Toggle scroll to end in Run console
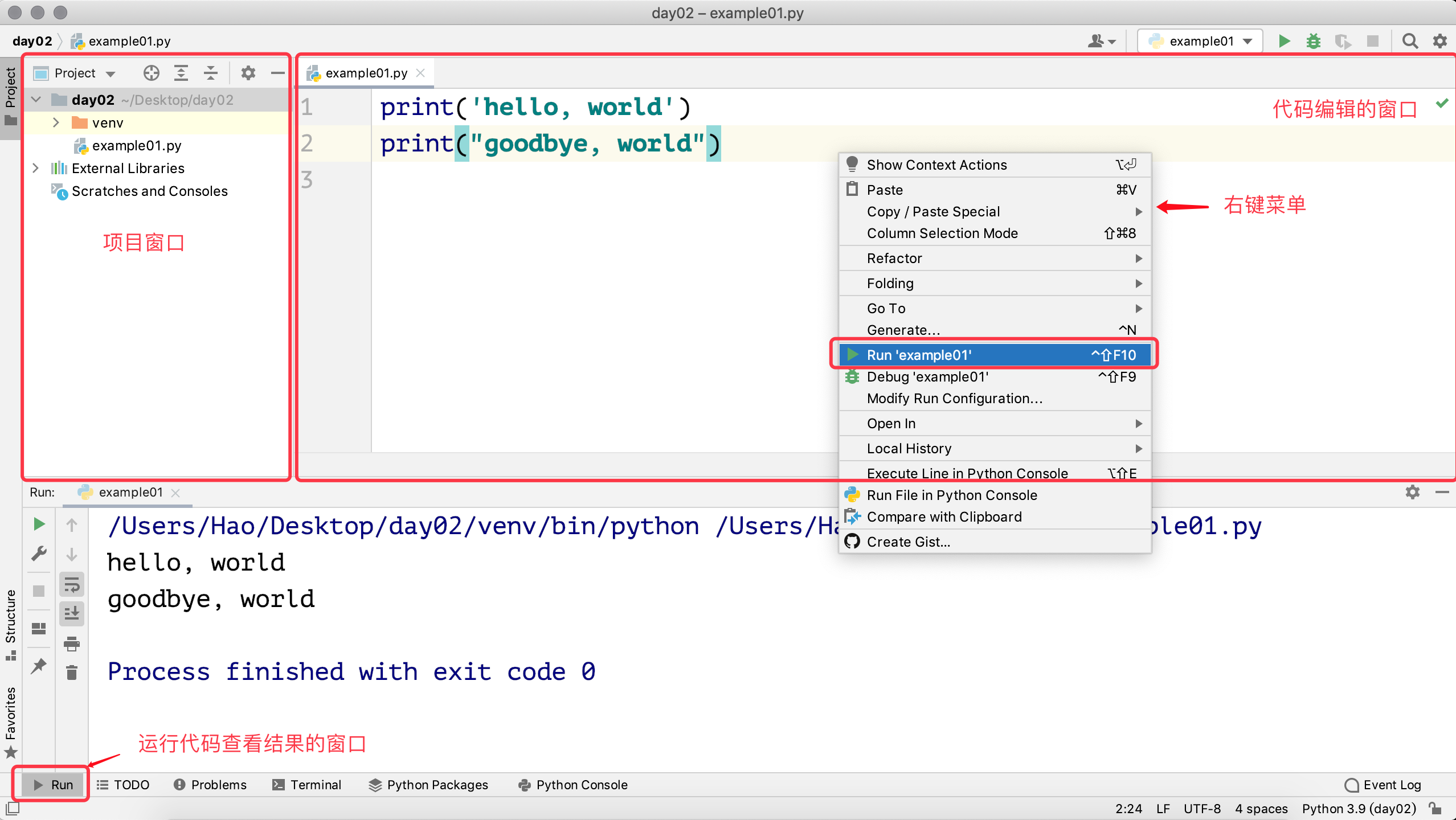 (72, 614)
